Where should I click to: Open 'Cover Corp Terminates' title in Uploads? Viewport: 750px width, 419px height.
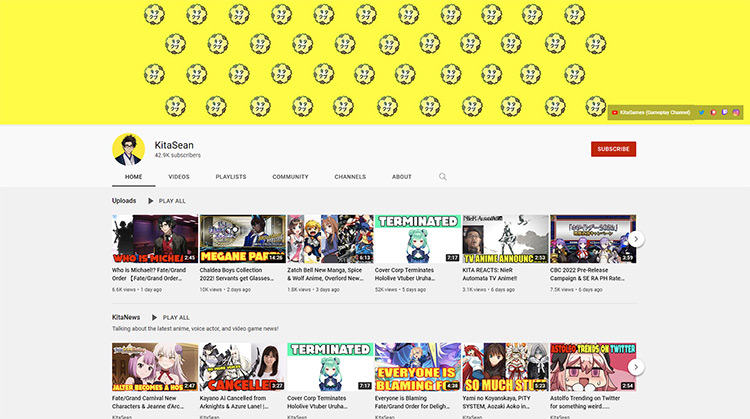pos(405,274)
